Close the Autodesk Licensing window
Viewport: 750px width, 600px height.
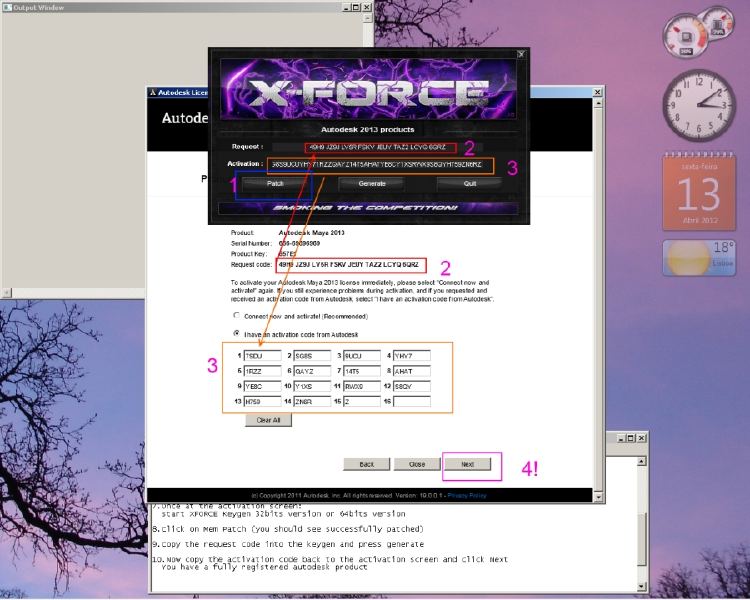coord(597,92)
